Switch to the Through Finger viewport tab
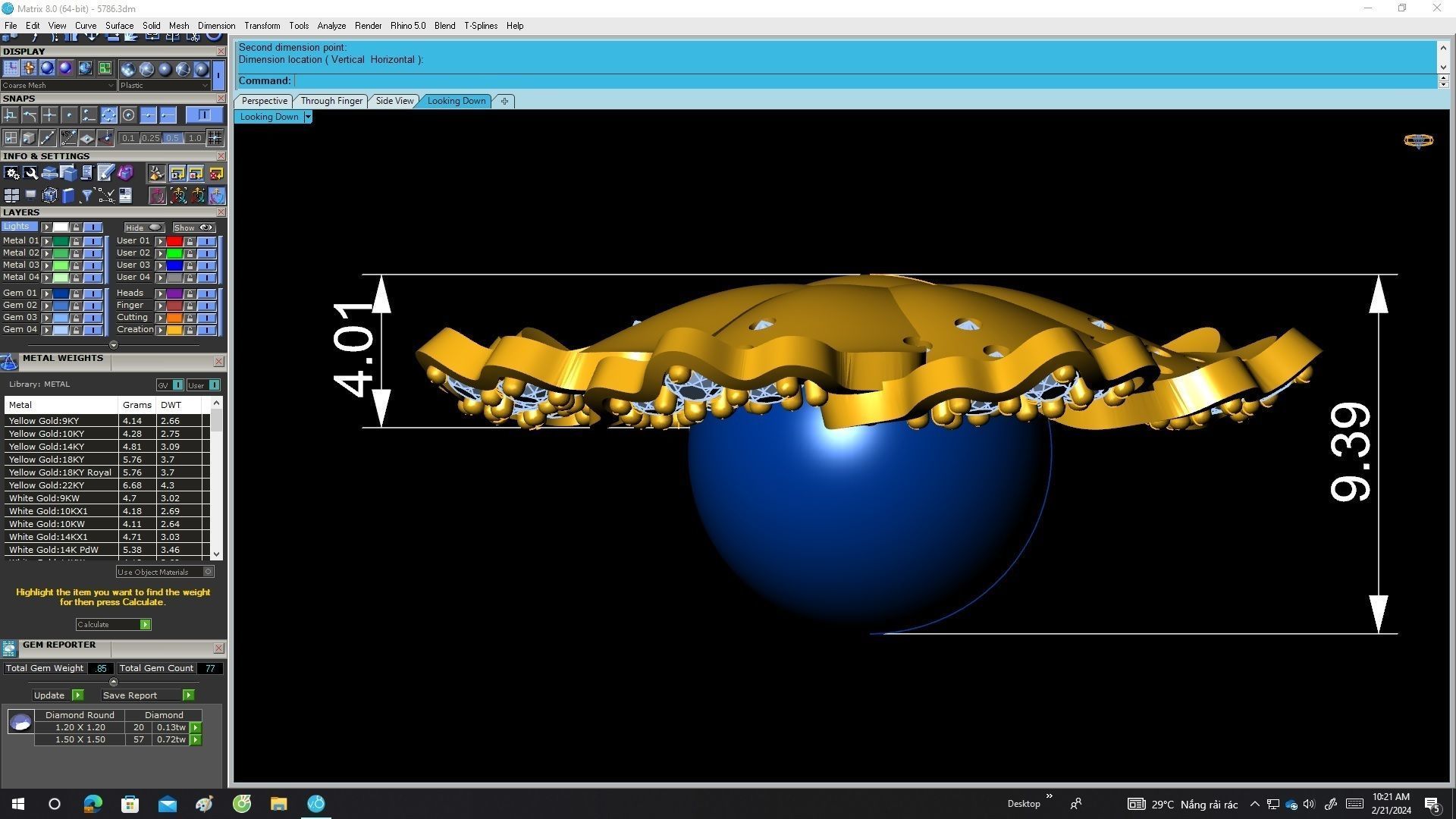Image resolution: width=1456 pixels, height=819 pixels. [331, 101]
